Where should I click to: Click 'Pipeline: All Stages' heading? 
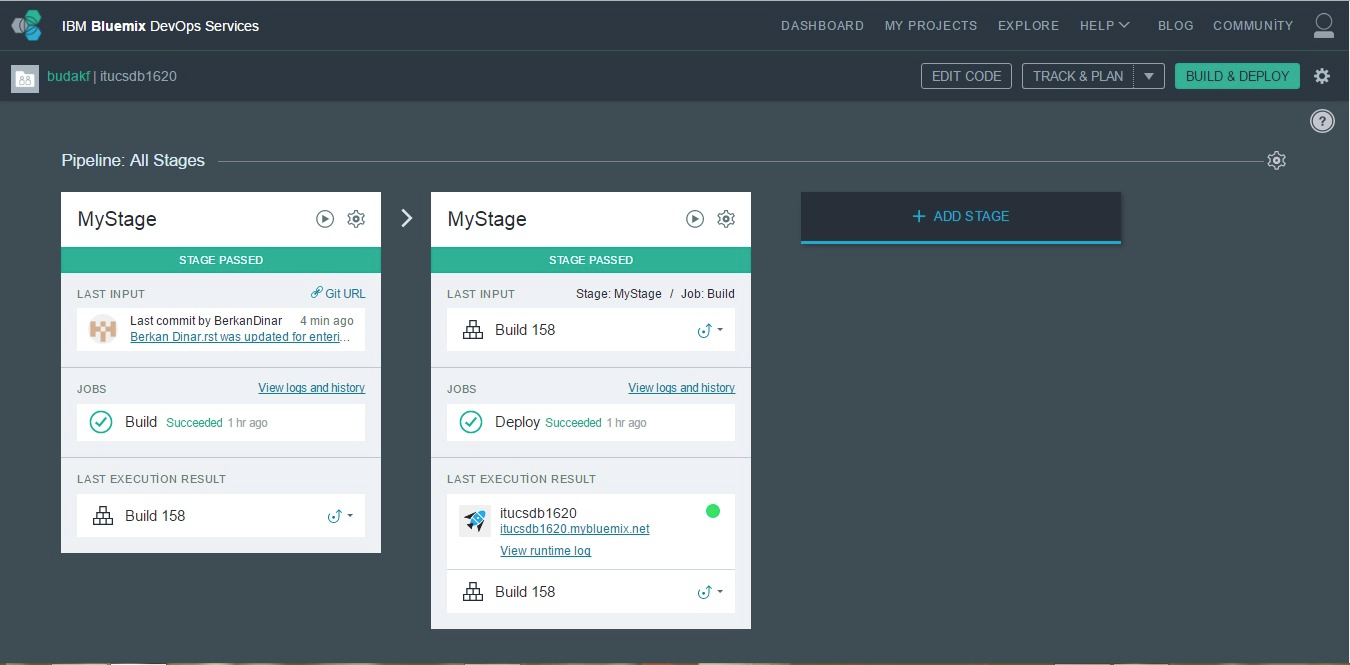point(133,160)
